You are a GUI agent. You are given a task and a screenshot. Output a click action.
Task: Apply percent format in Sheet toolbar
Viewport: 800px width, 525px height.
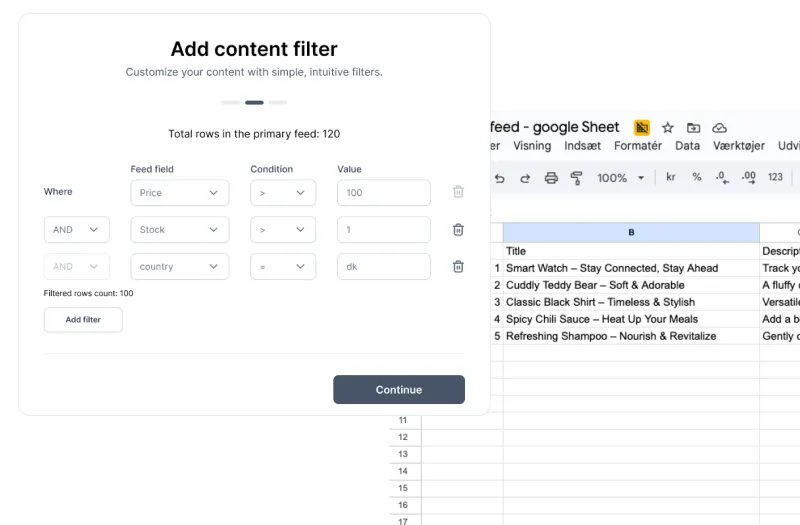tap(696, 177)
